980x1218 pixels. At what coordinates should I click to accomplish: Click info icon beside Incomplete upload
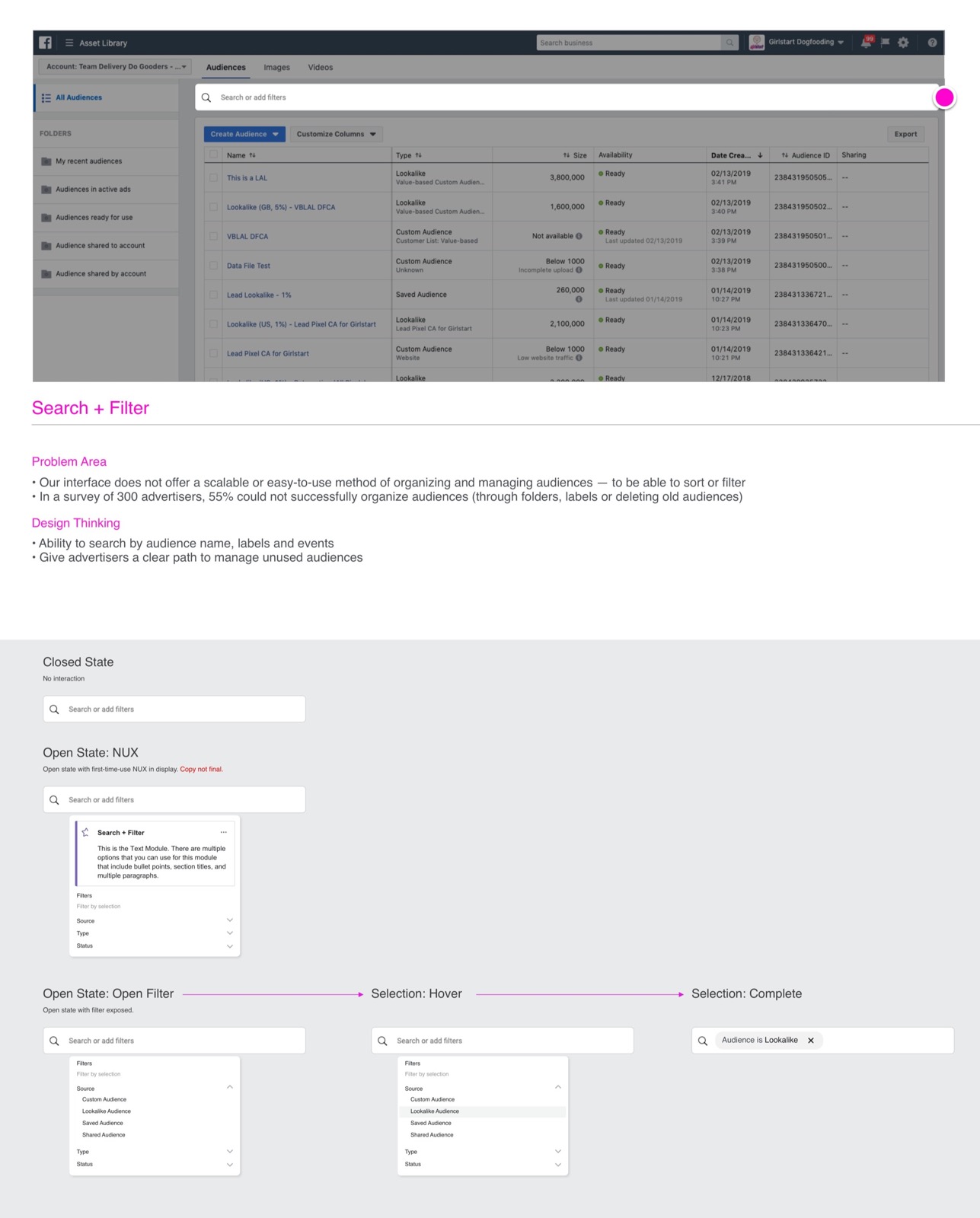point(579,270)
